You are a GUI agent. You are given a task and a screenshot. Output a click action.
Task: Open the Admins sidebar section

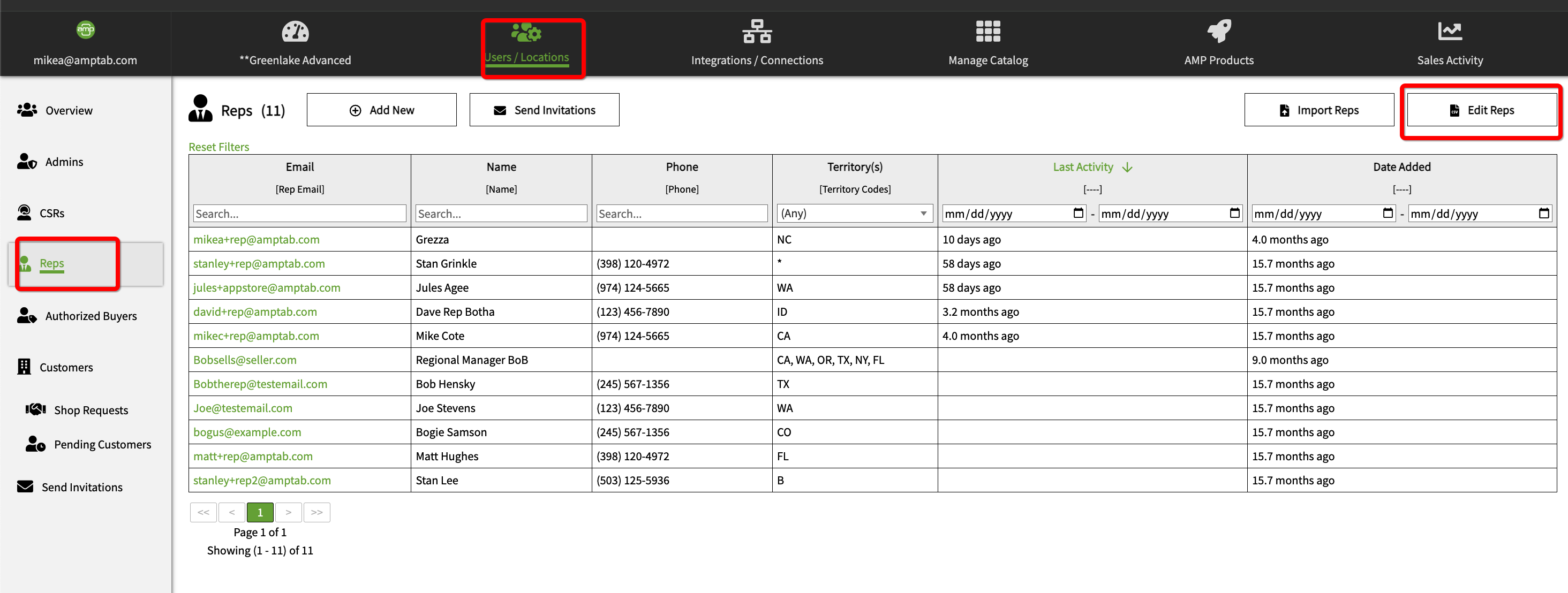64,162
